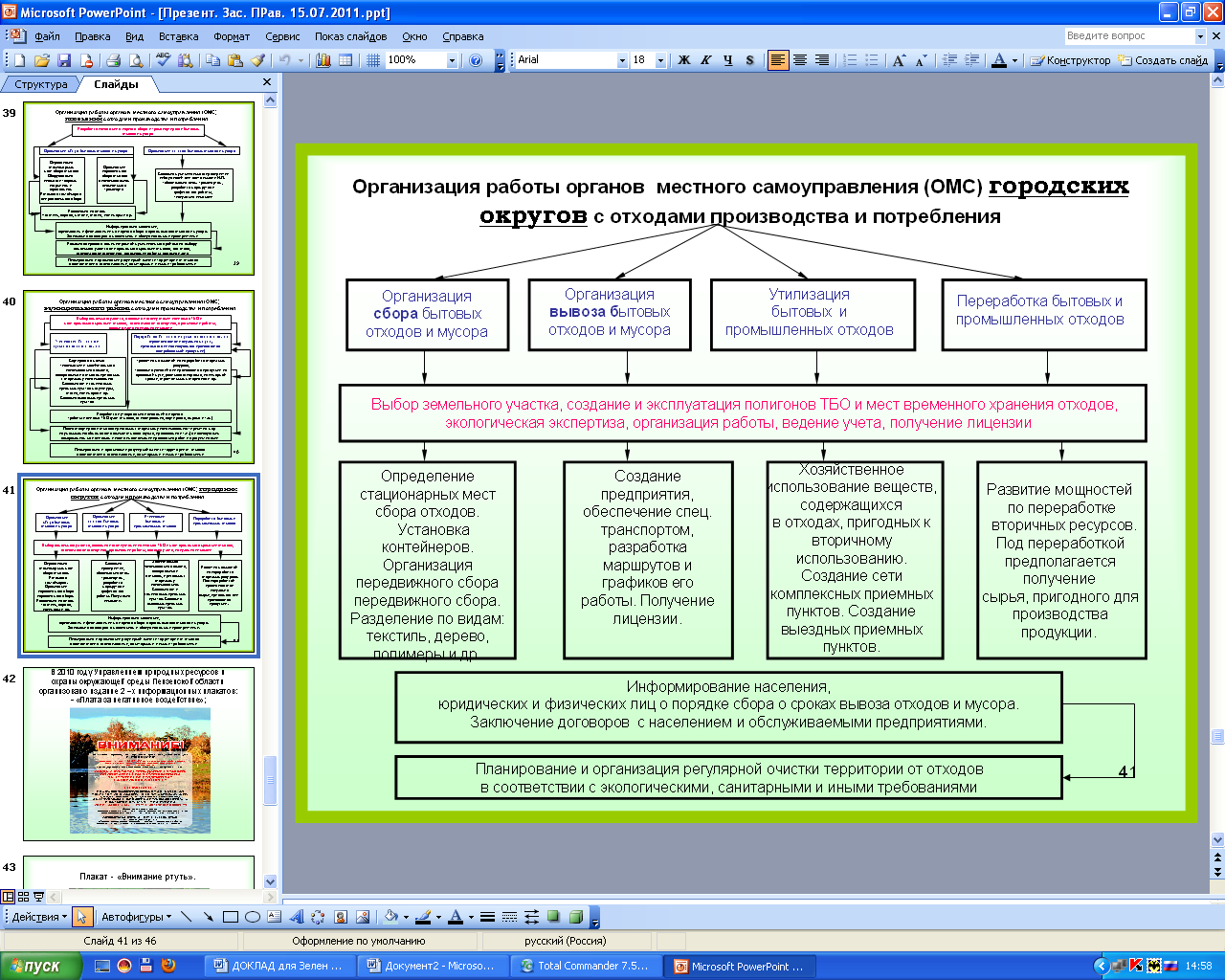The image size is (1225, 980).
Task: Toggle Bold formatting (Ж)
Action: (x=684, y=60)
